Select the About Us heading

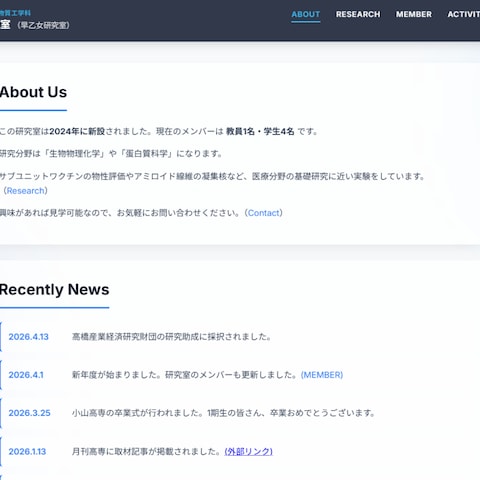click(x=33, y=92)
